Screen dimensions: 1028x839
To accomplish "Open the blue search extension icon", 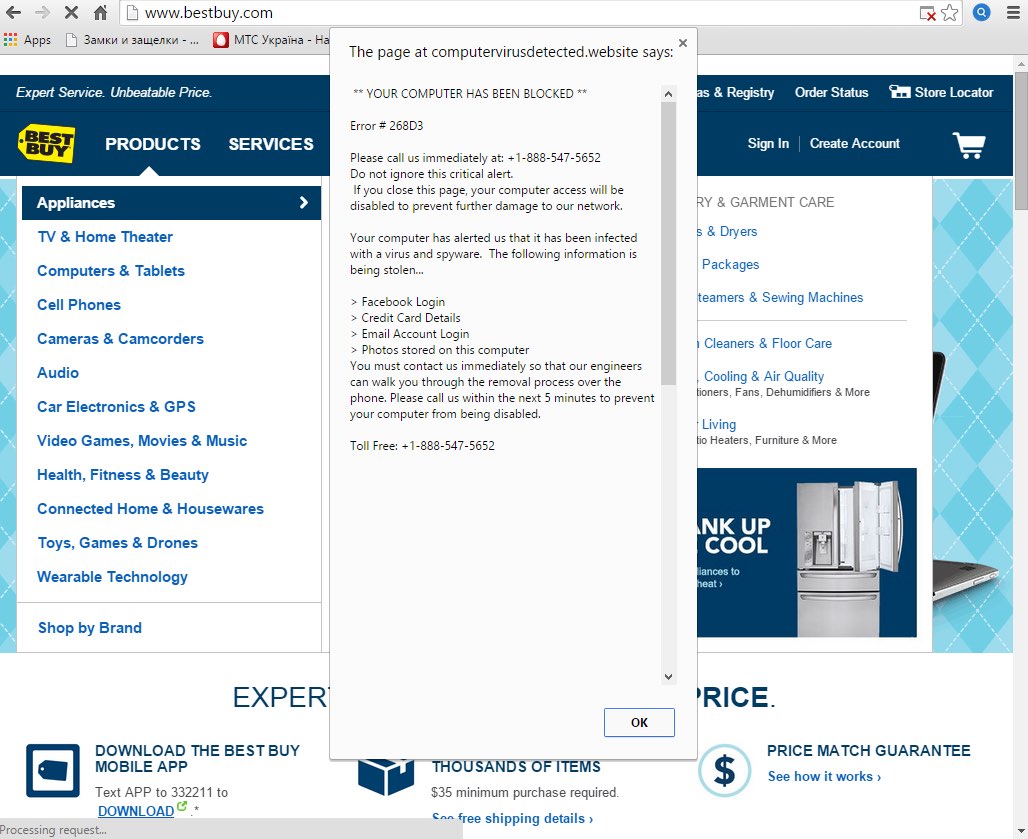I will 982,13.
